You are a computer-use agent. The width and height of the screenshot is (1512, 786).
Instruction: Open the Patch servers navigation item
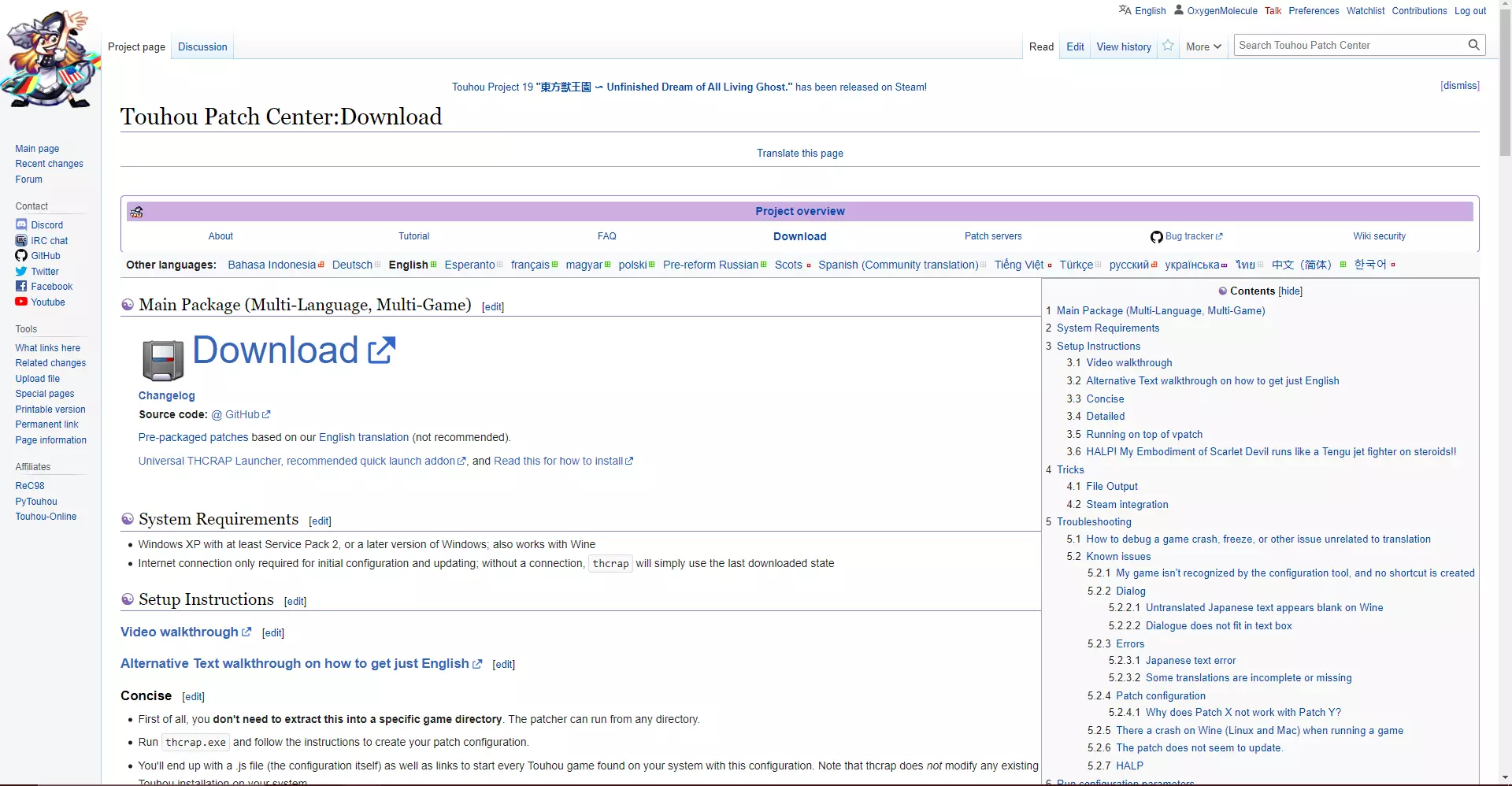[993, 236]
